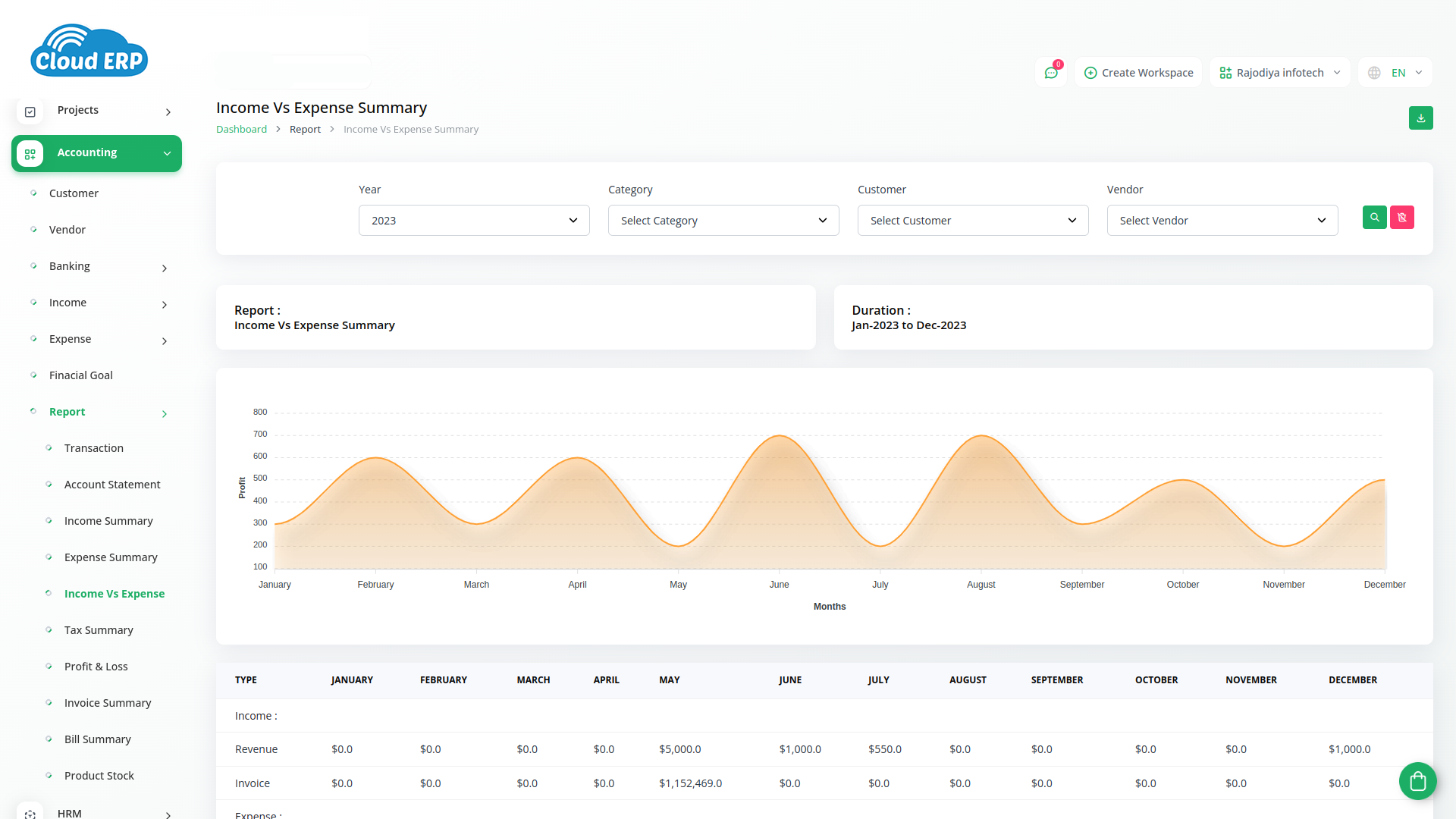1456x819 pixels.
Task: Click the green download report icon
Action: pyautogui.click(x=1420, y=118)
